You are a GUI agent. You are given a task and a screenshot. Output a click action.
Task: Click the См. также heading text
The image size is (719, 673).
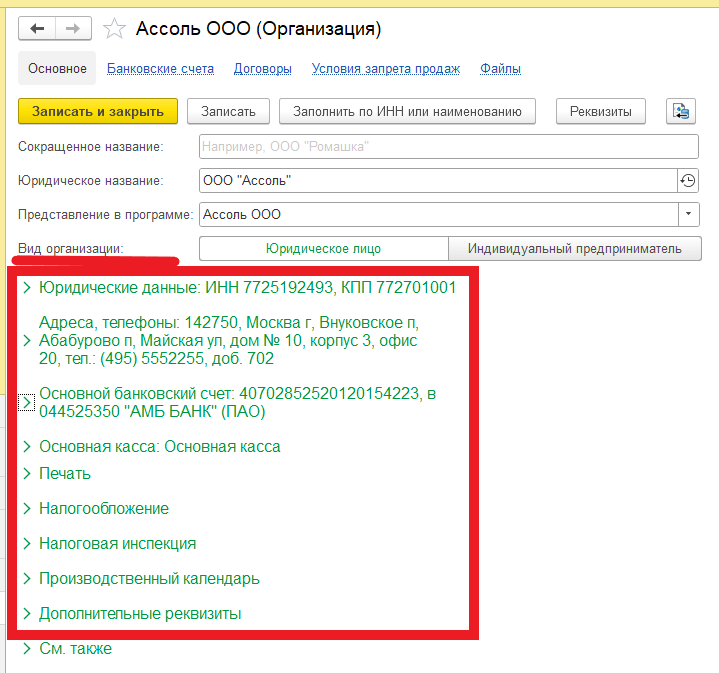click(x=76, y=648)
